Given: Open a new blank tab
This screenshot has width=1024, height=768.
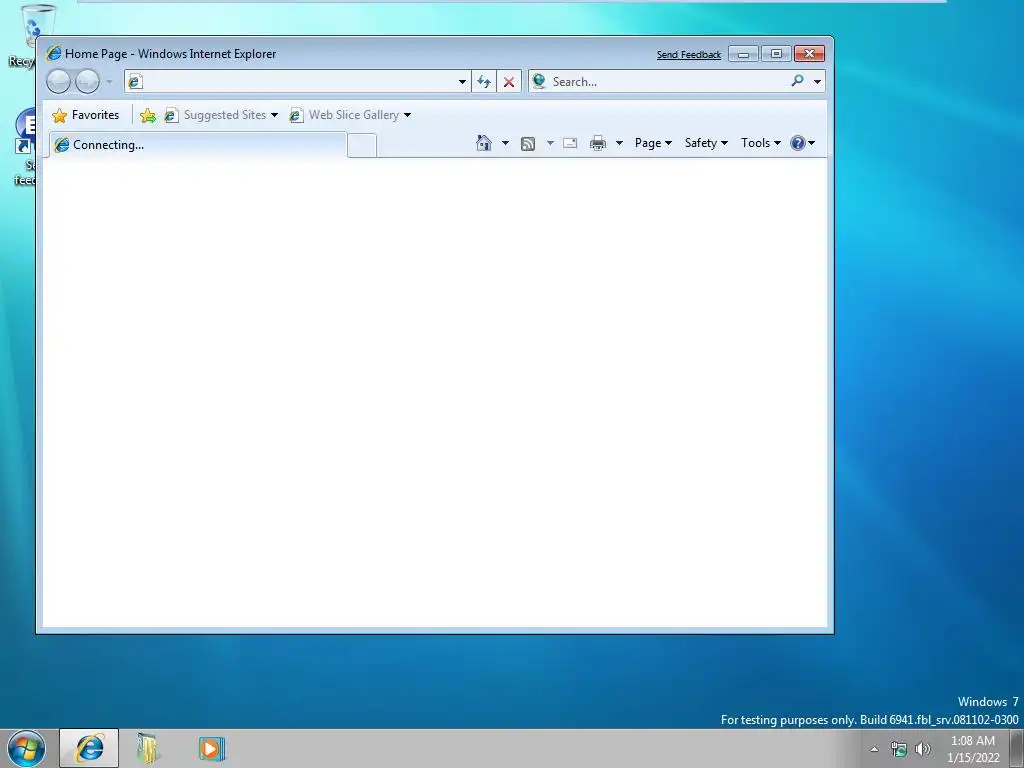Looking at the screenshot, I should (362, 145).
